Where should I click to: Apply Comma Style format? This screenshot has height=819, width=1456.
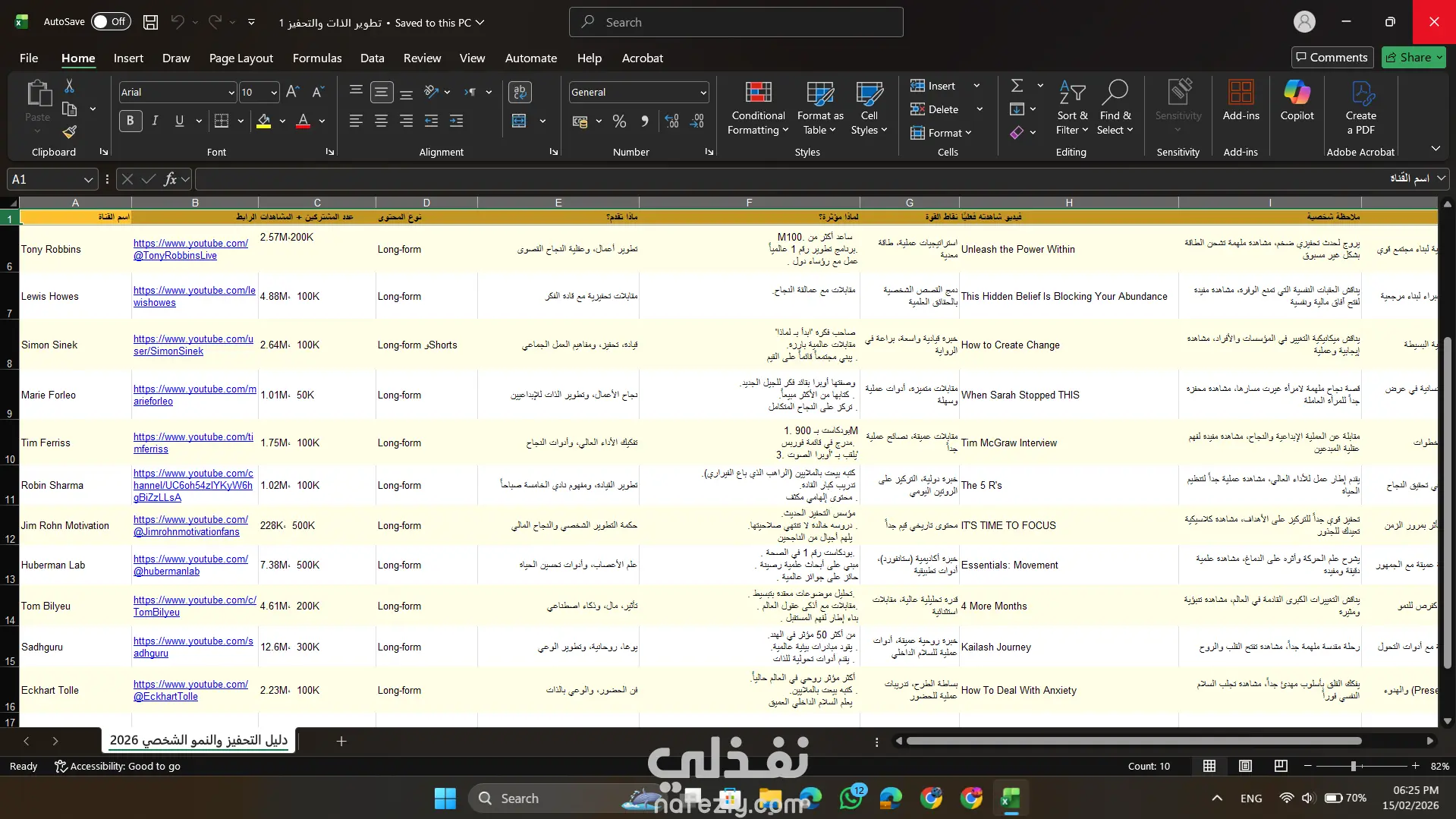click(645, 121)
